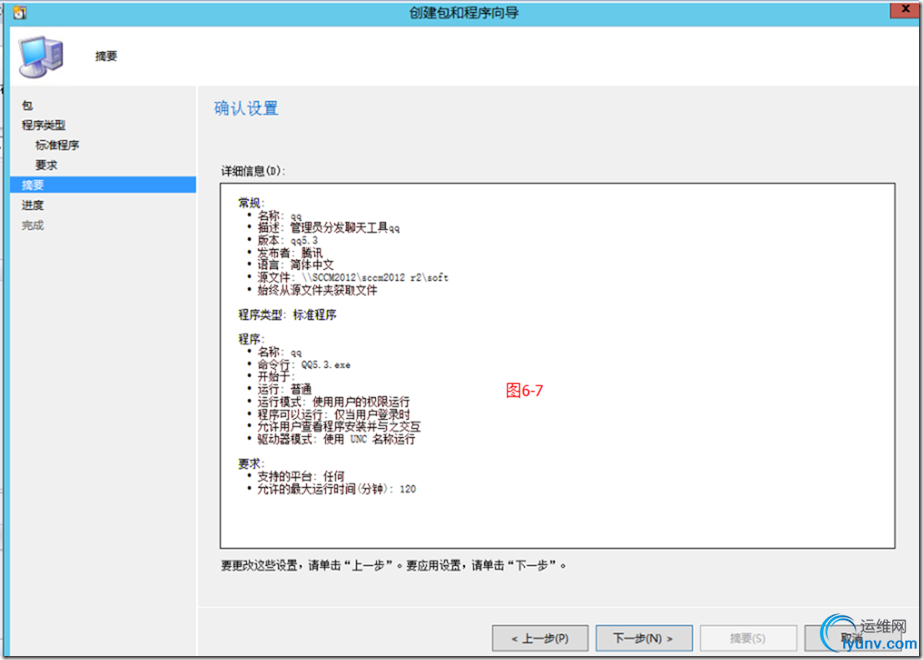Click the computer wizard header icon
The width and height of the screenshot is (923, 660).
click(x=41, y=57)
